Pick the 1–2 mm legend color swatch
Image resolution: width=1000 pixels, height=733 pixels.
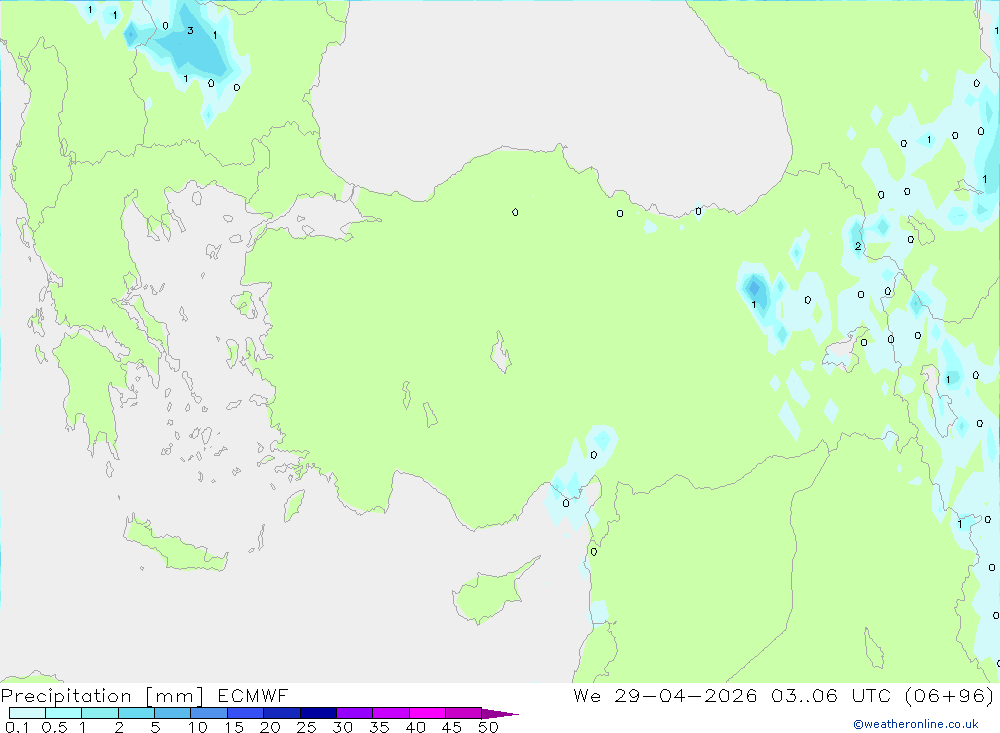click(x=100, y=713)
